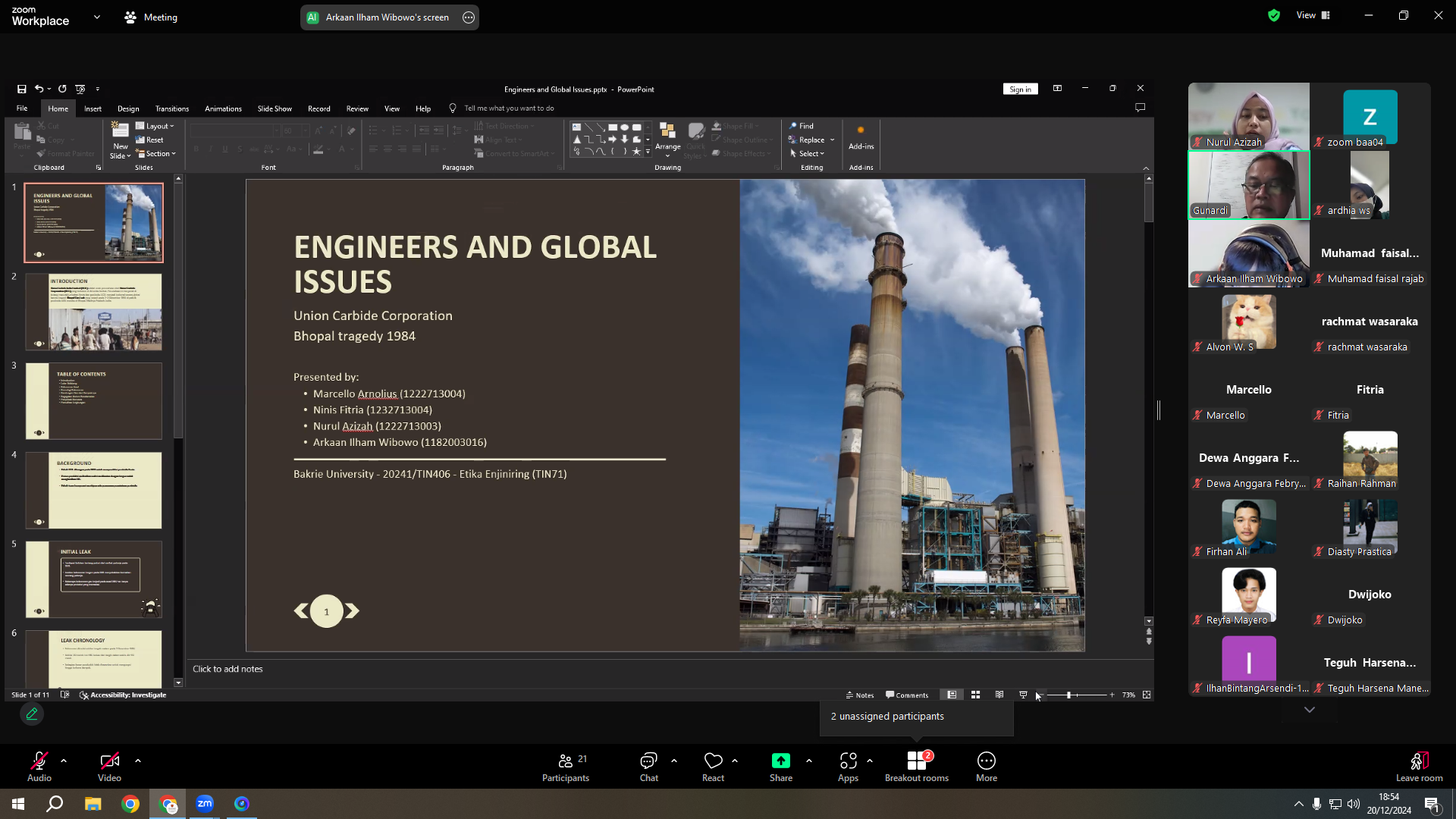Open Zoom Chat panel
1456x819 pixels.
tap(649, 767)
